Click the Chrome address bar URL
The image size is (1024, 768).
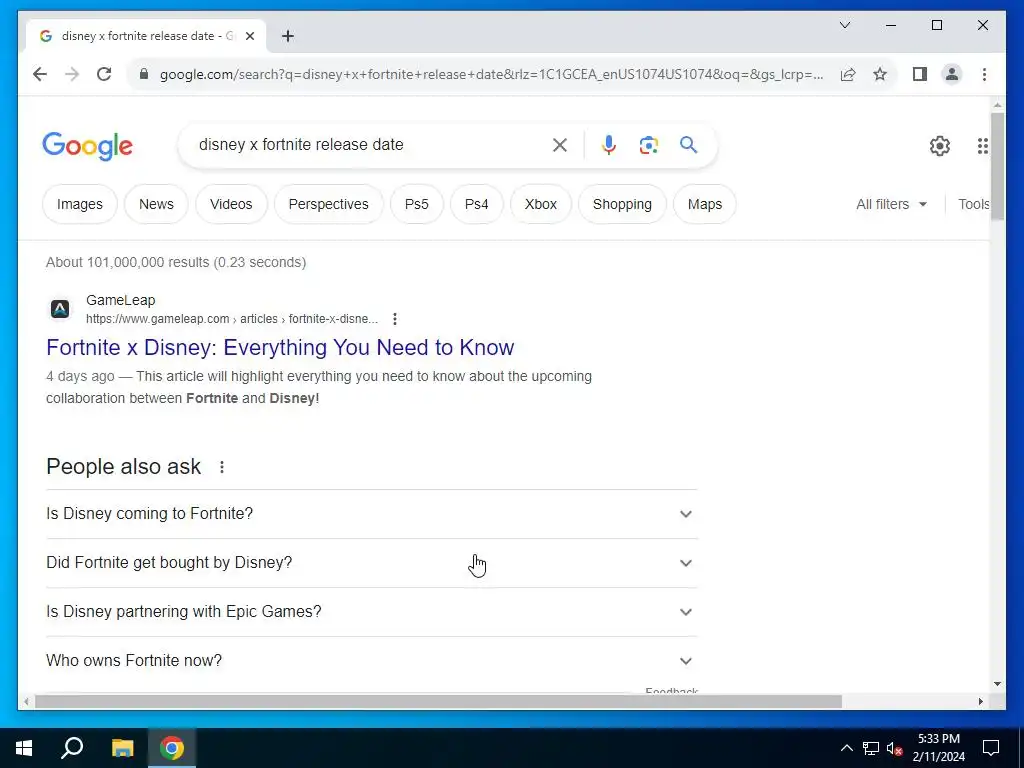(x=491, y=74)
